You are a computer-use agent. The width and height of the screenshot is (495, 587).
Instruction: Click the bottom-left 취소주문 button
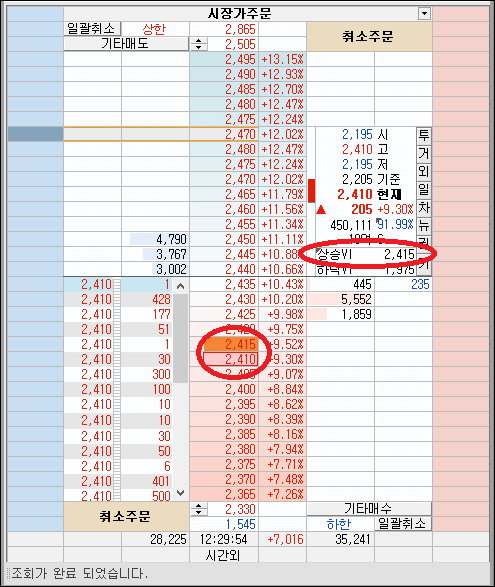click(126, 517)
